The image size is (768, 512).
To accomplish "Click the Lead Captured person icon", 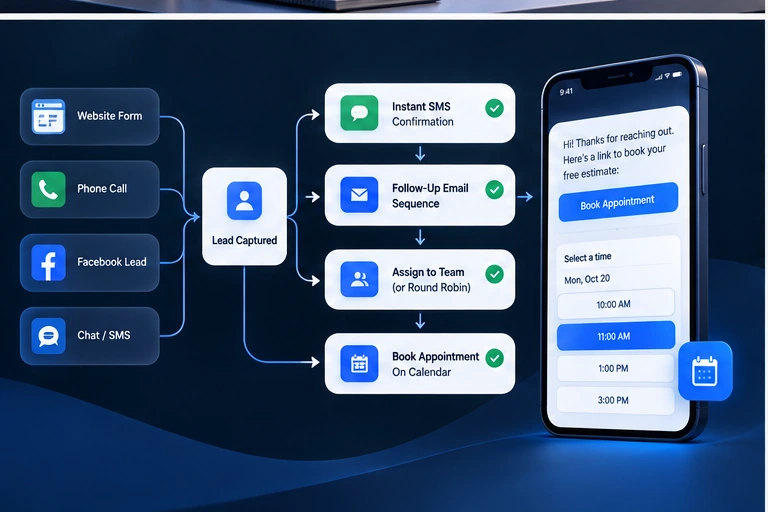I will coord(244,200).
